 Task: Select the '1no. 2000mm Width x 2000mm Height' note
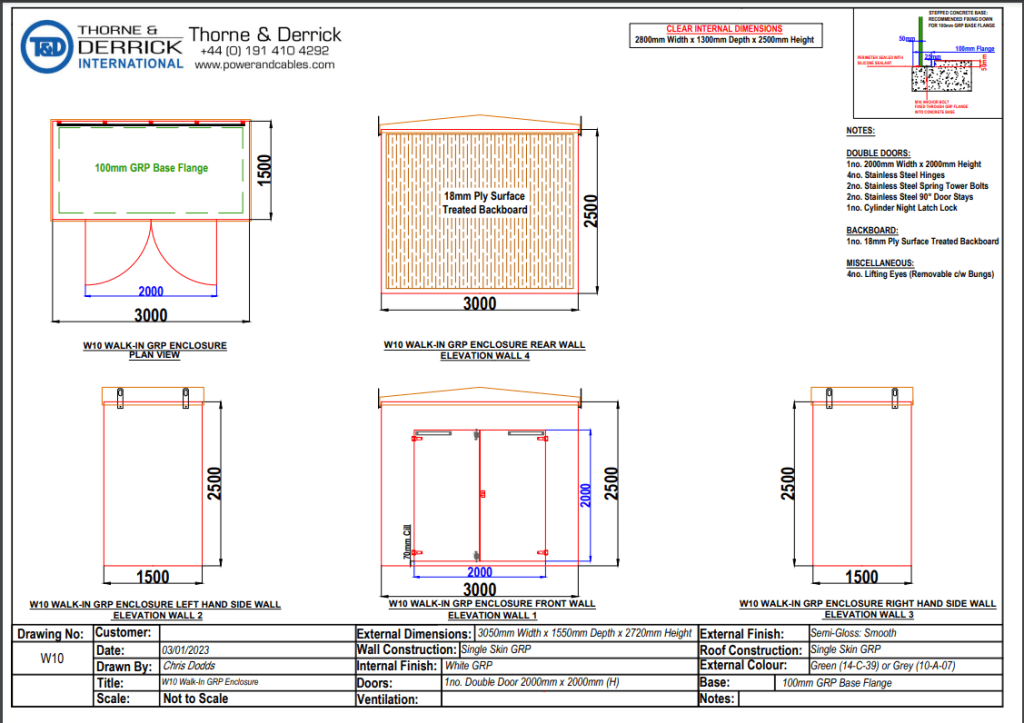point(914,164)
